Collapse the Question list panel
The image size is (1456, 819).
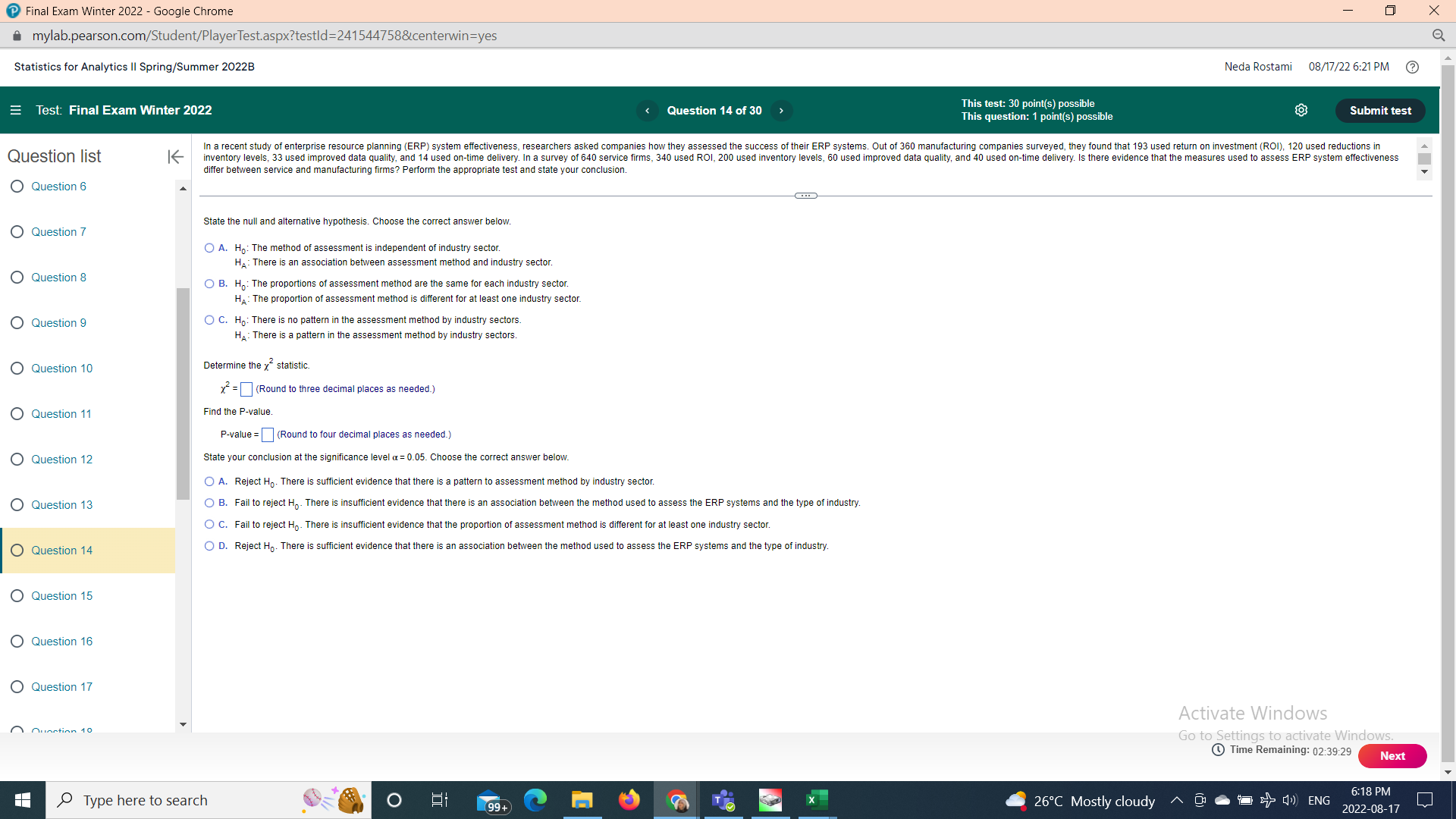(x=175, y=157)
